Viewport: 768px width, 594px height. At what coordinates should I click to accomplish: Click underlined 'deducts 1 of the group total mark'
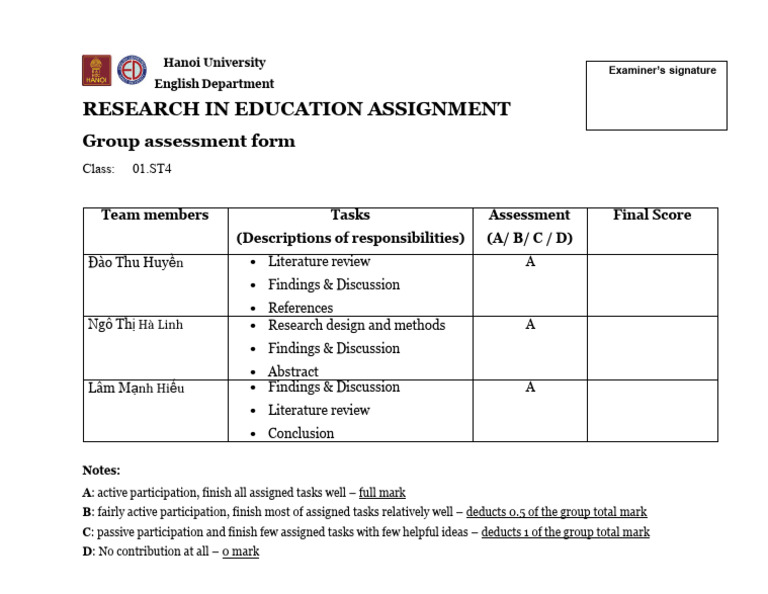[565, 532]
